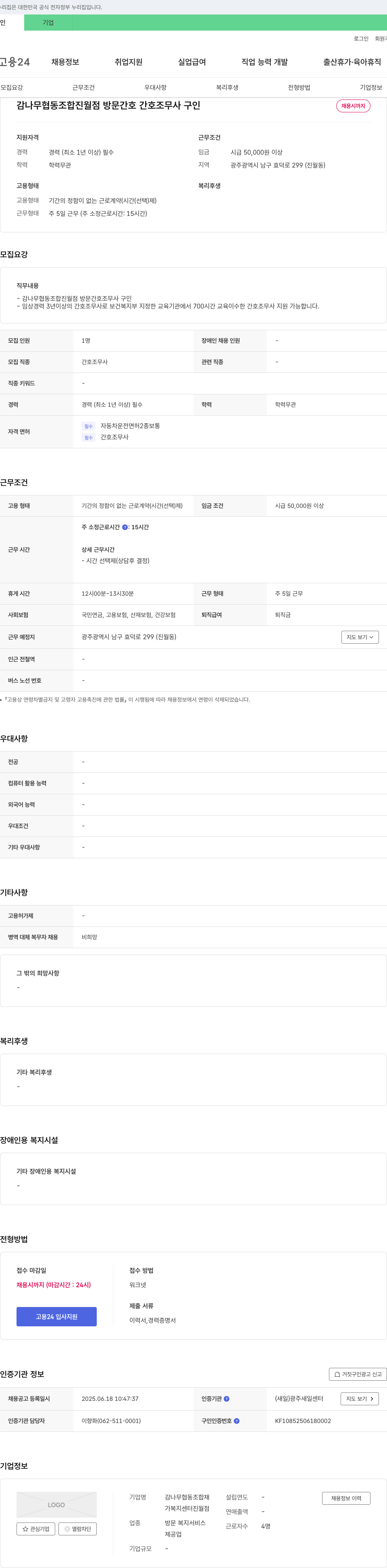Open the company LOGO placeholder image
387x1568 pixels.
pyautogui.click(x=56, y=1505)
